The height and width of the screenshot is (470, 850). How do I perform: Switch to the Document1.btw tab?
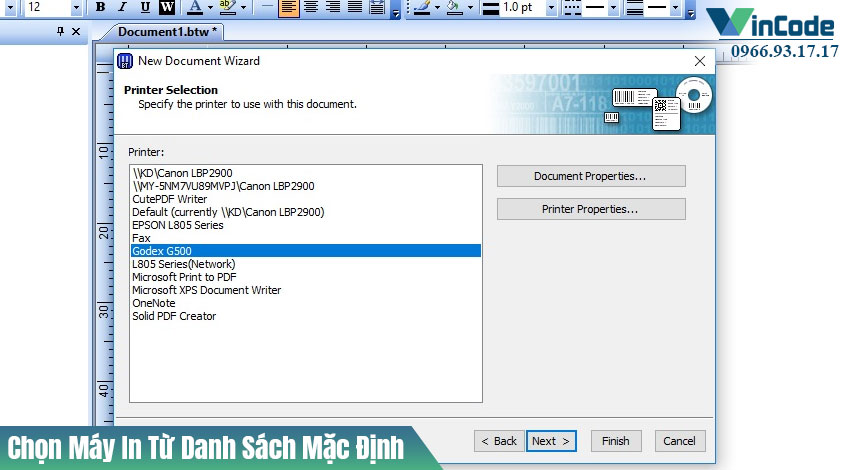point(167,32)
